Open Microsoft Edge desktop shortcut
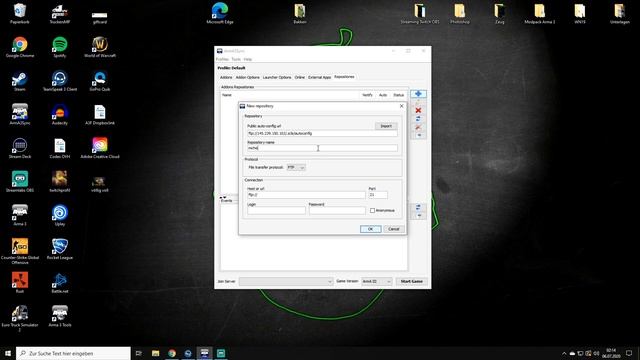This screenshot has height=360, width=640. click(x=220, y=13)
